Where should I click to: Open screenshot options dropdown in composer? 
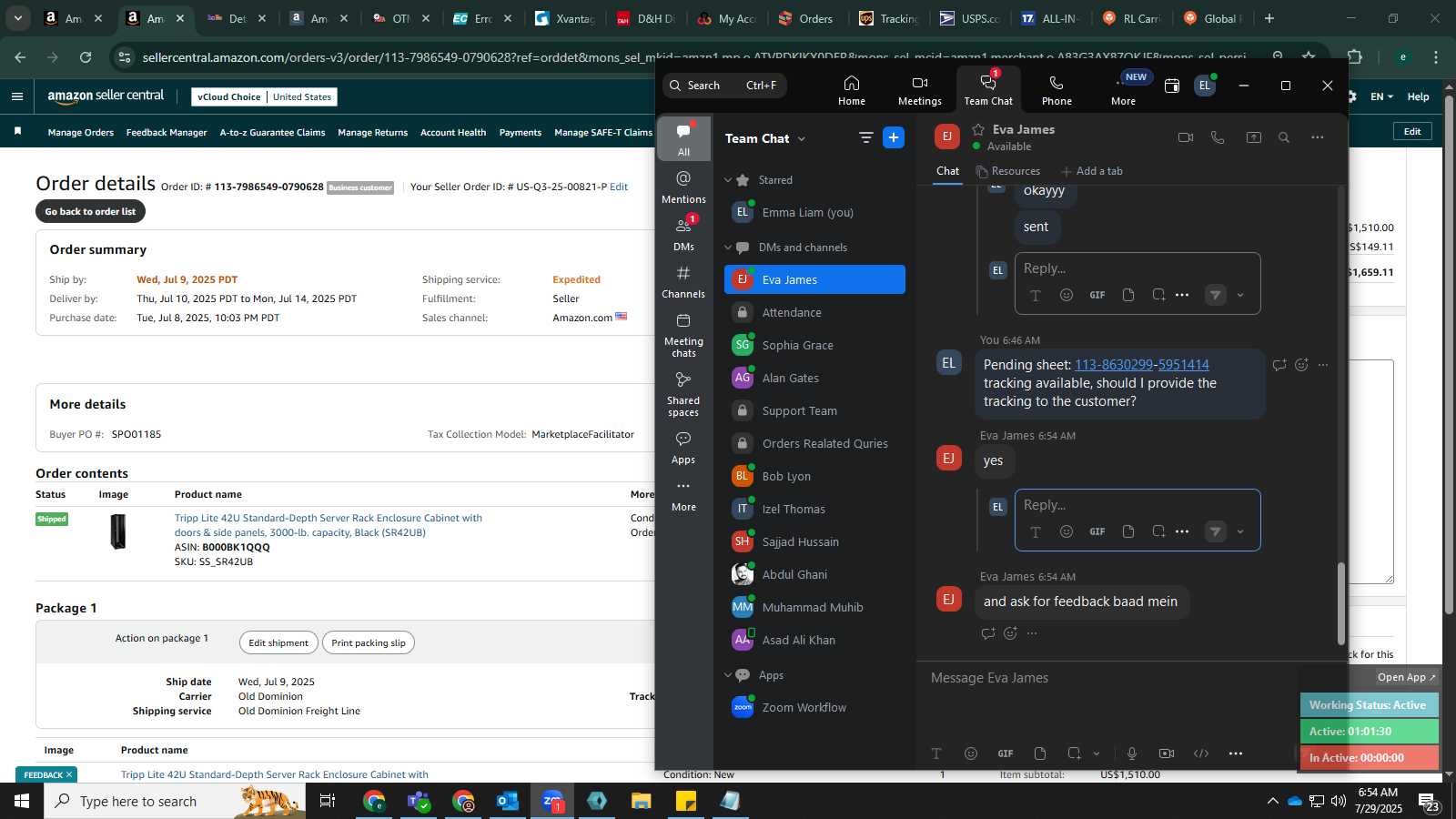coord(1097,753)
